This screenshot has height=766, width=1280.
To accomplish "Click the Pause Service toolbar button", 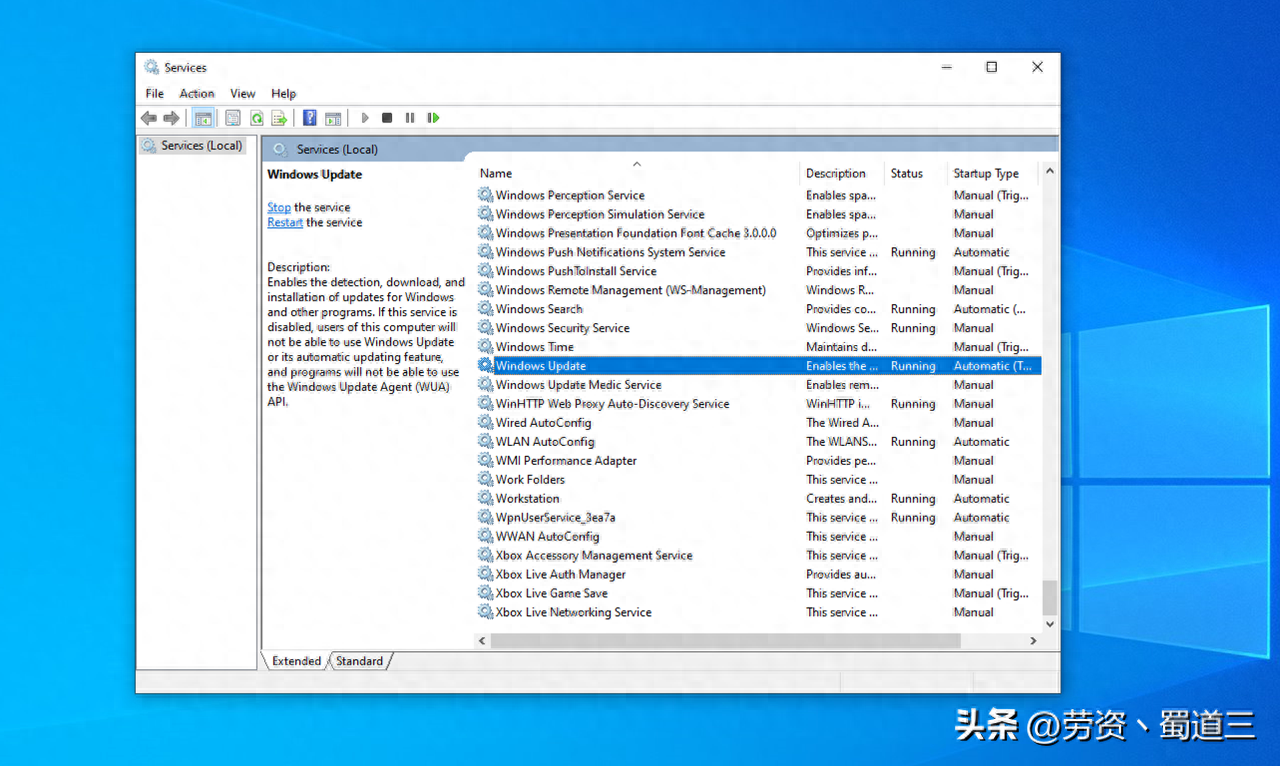I will pos(410,117).
